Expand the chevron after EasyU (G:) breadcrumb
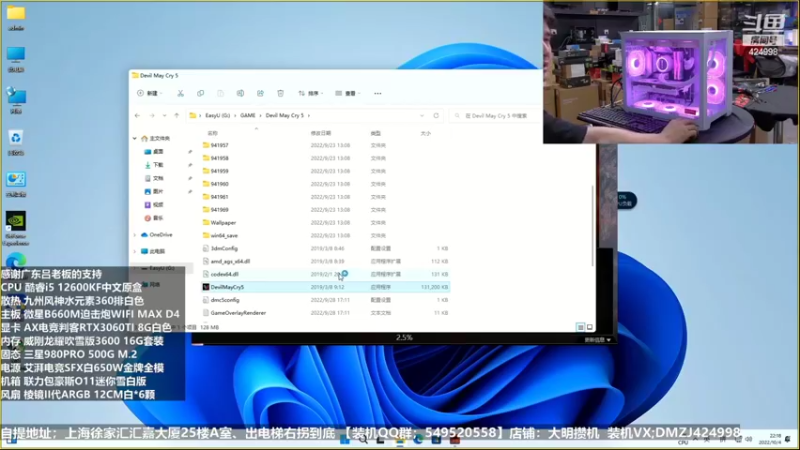The height and width of the screenshot is (450, 800). point(235,116)
